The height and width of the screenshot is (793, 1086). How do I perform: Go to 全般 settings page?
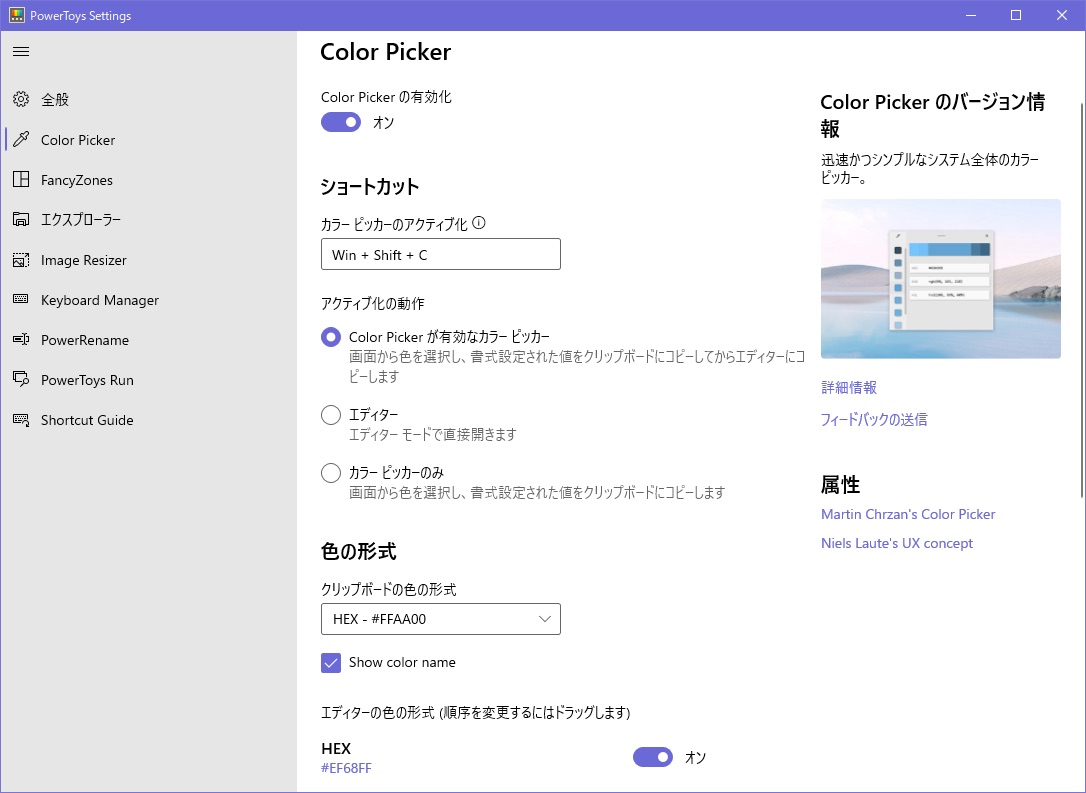pos(148,100)
